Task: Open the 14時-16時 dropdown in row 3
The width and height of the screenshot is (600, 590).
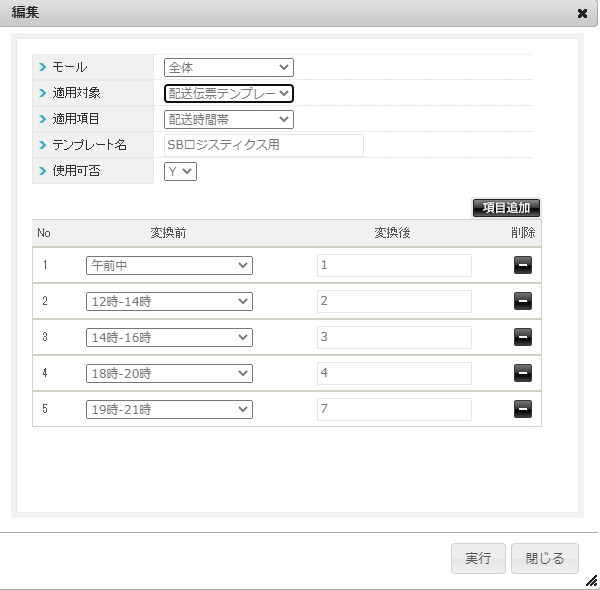Action: 169,337
